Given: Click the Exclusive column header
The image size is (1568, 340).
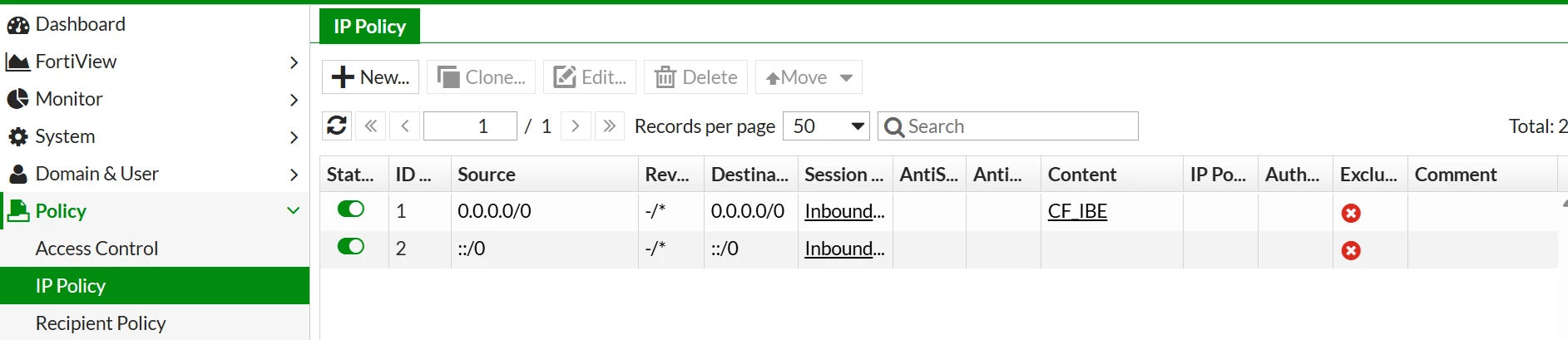Looking at the screenshot, I should (1370, 175).
